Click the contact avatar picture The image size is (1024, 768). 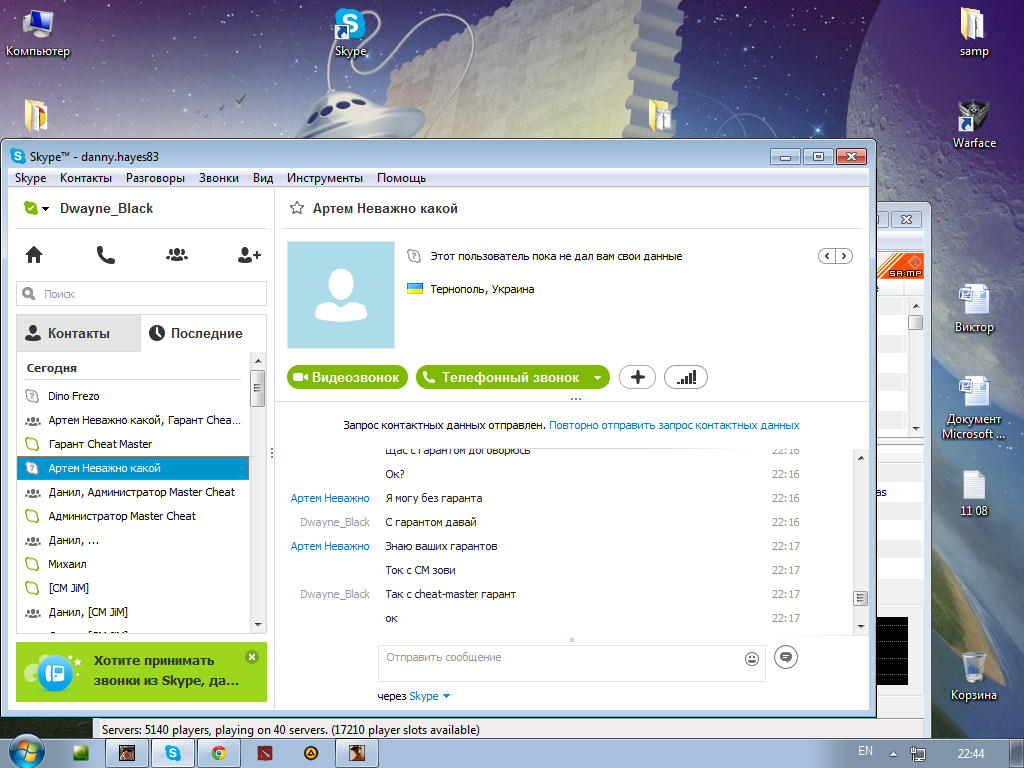(x=341, y=295)
